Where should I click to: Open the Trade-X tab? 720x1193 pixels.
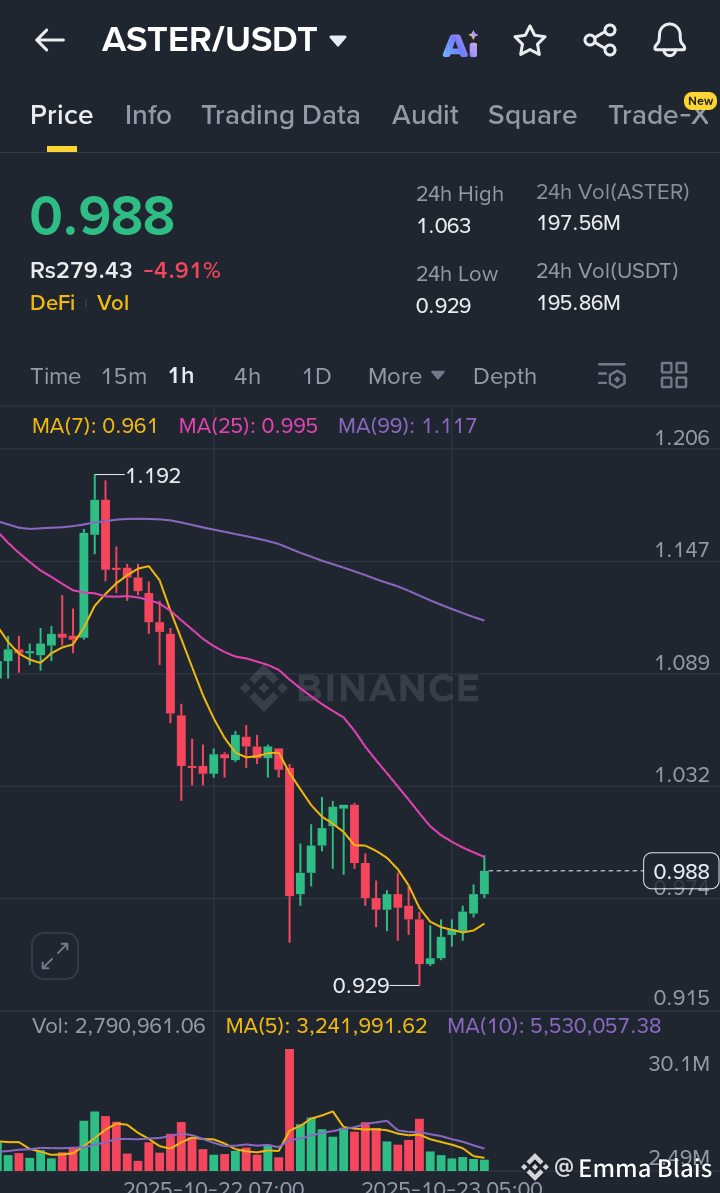[x=658, y=115]
